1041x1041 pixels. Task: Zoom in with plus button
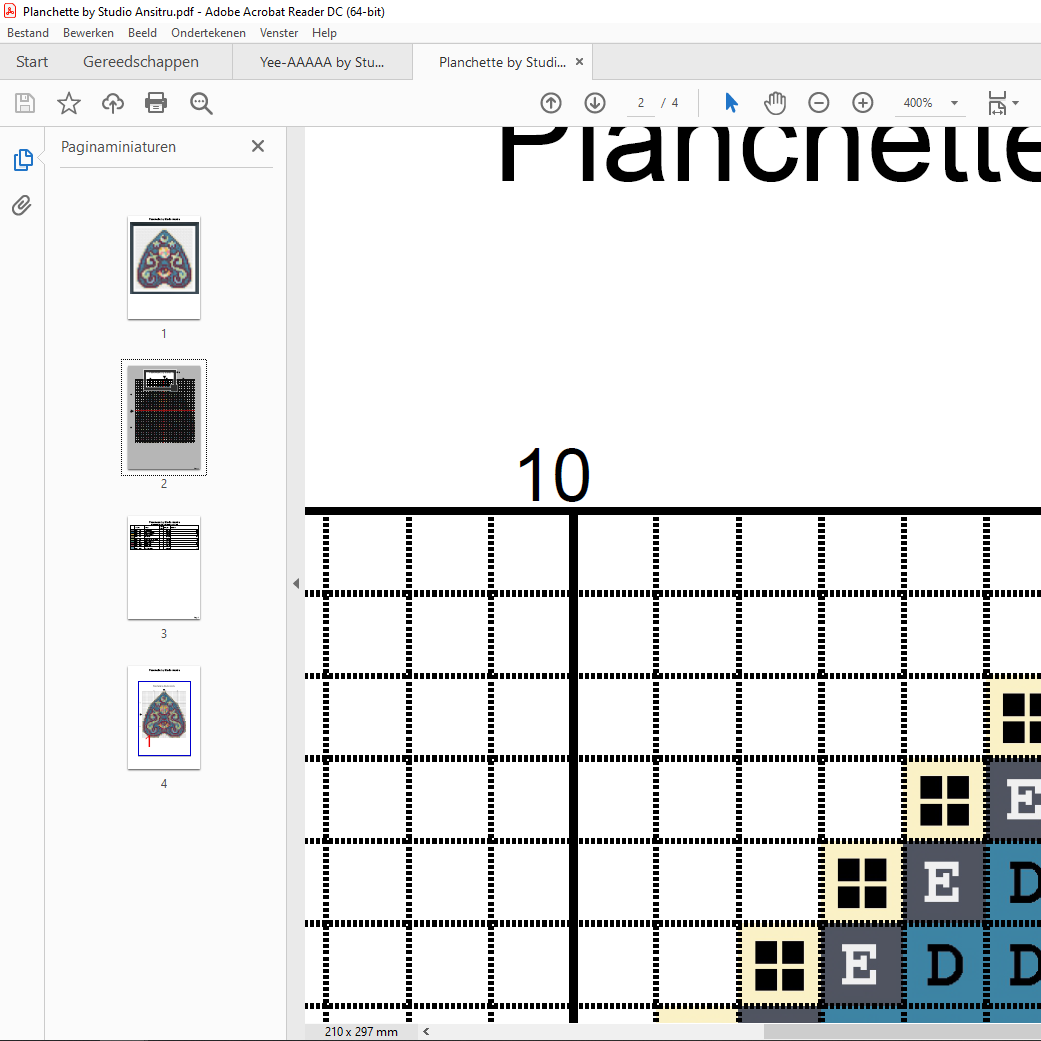tap(863, 103)
